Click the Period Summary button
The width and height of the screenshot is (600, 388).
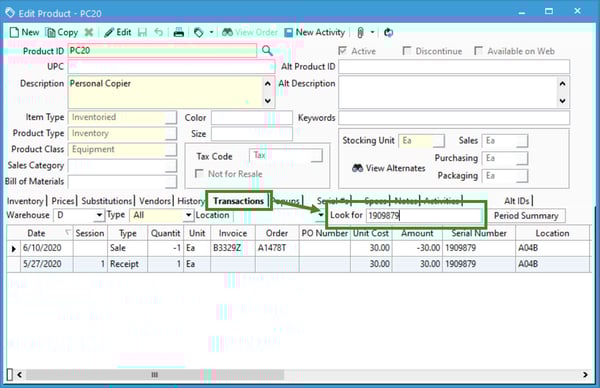(x=526, y=216)
